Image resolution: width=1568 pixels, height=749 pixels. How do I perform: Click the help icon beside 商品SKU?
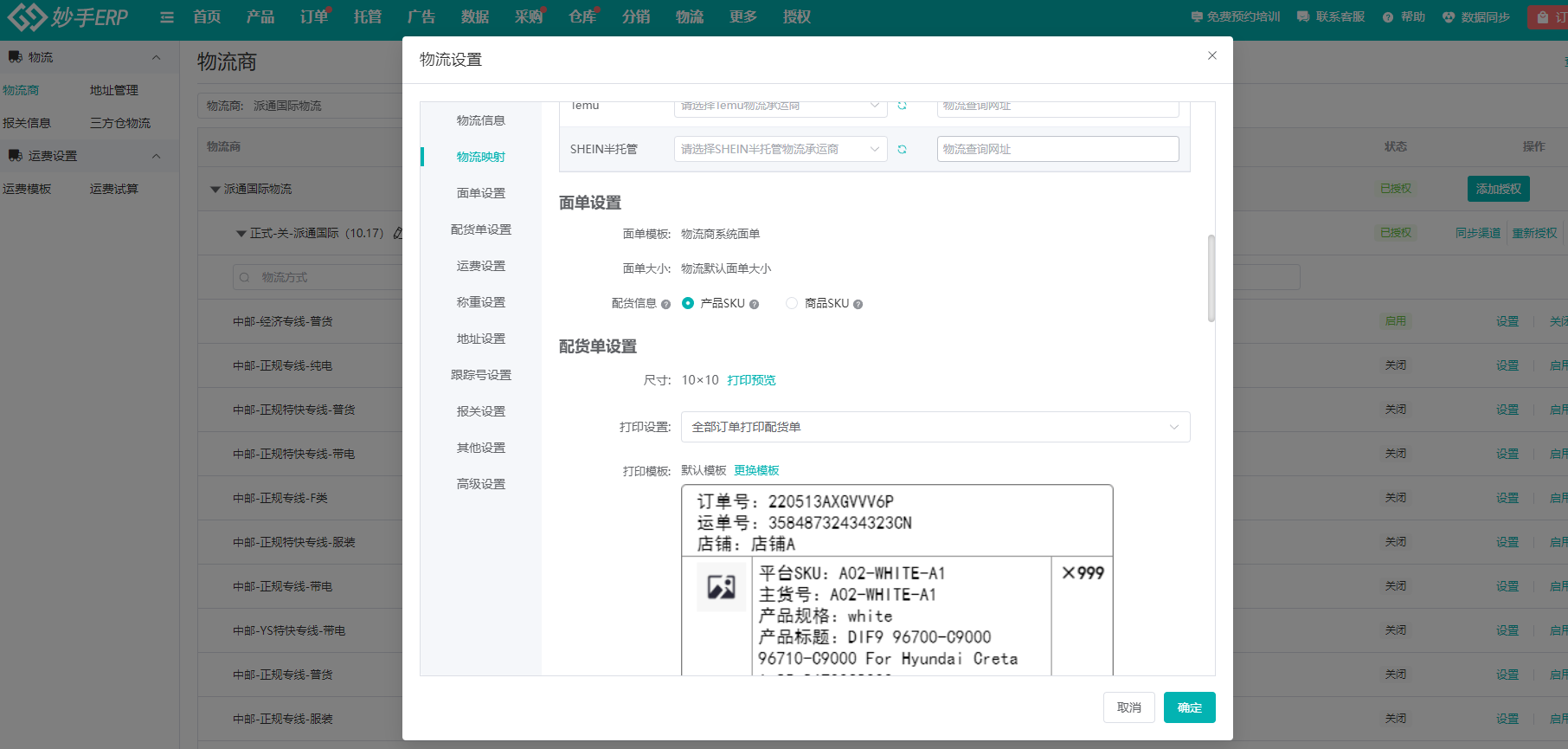(x=858, y=305)
